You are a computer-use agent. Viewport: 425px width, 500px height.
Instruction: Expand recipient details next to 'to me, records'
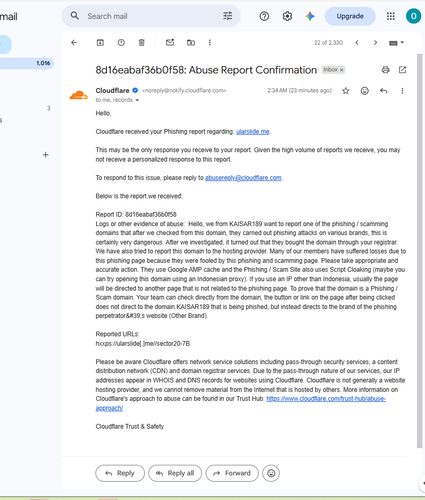pyautogui.click(x=137, y=100)
